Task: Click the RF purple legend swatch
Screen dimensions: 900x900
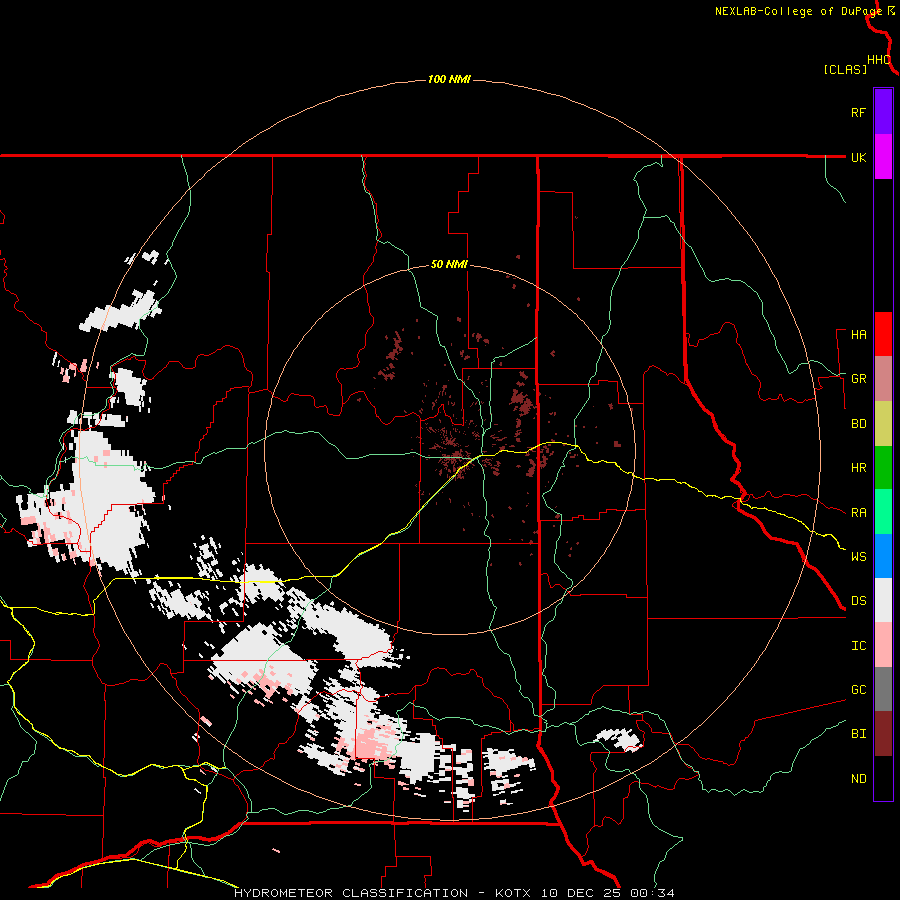Action: click(883, 111)
